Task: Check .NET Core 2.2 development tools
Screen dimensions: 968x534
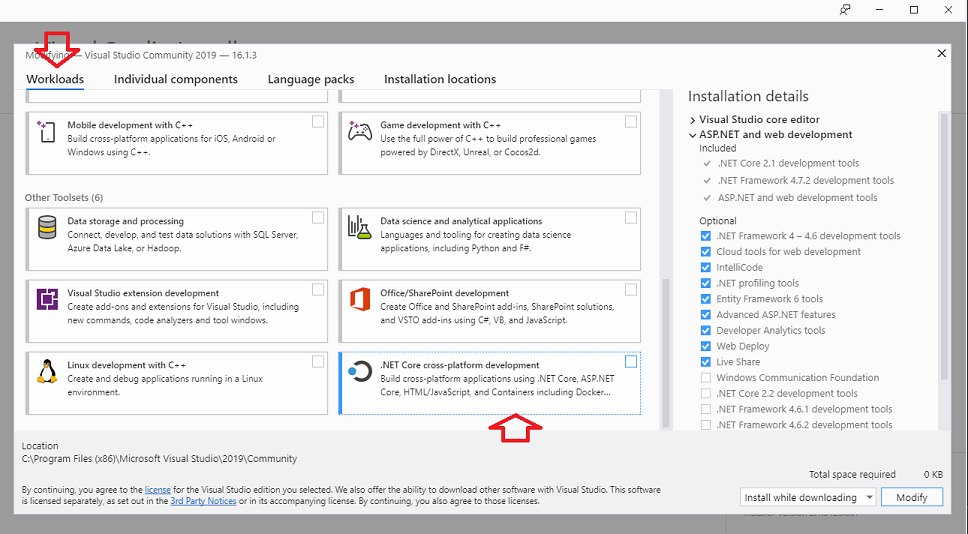Action: point(706,393)
